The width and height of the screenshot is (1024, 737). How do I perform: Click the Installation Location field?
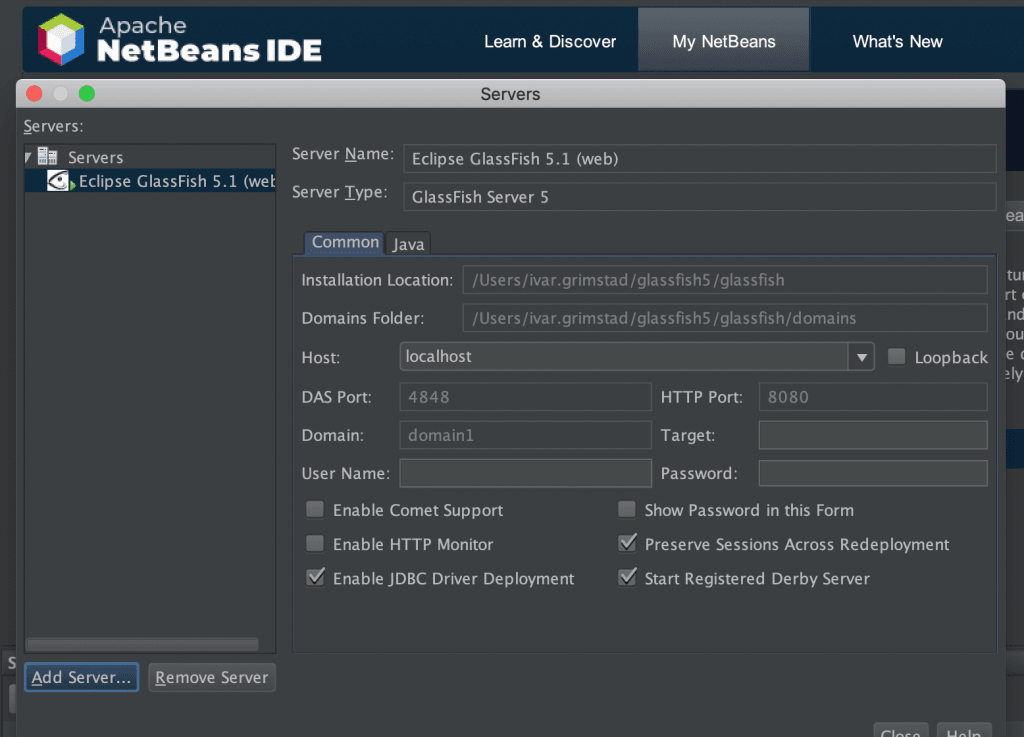click(x=725, y=280)
